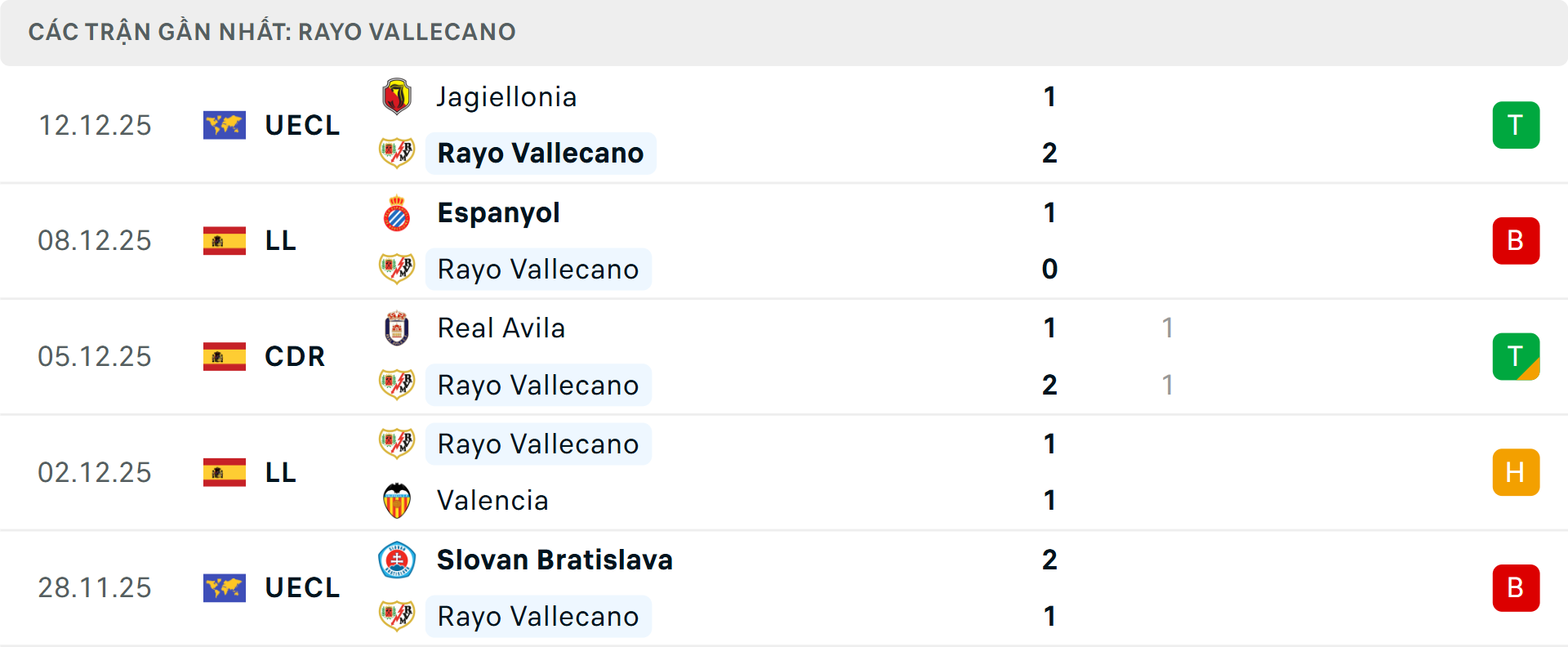The image size is (1568, 647).
Task: Toggle the green T result badge for Jagiellonia match
Action: click(1517, 124)
